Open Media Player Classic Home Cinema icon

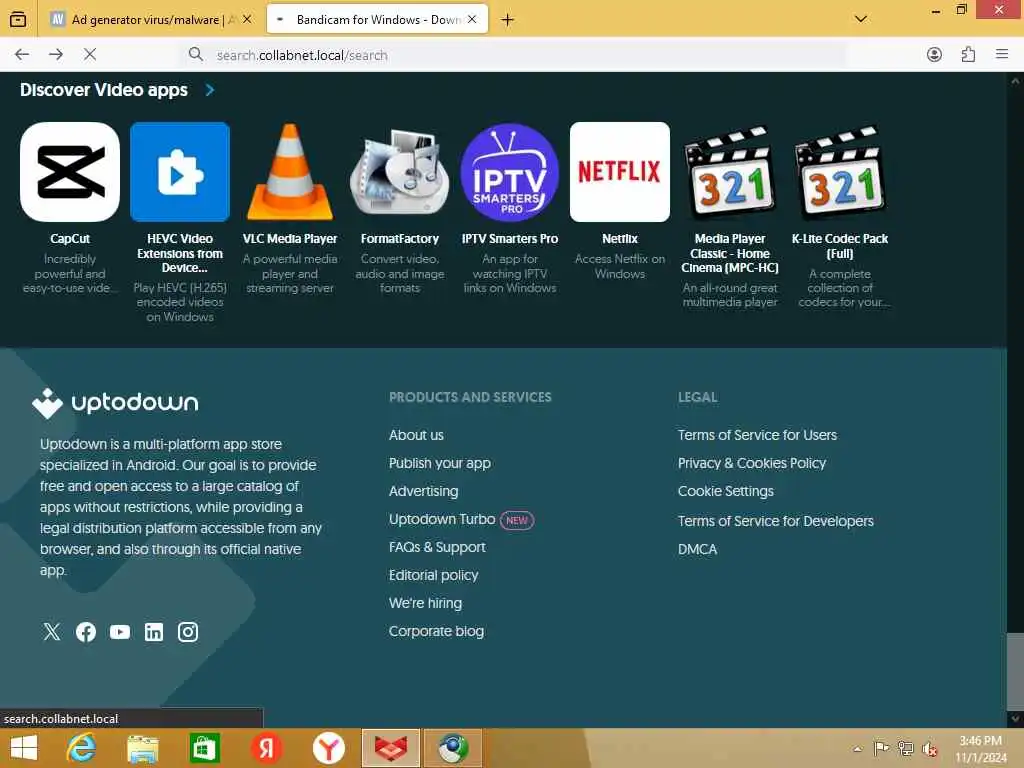[x=729, y=172]
